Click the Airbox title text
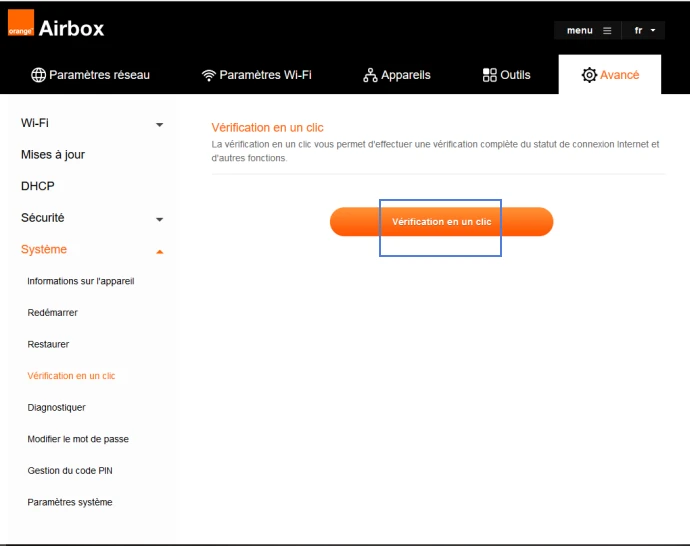 point(71,29)
